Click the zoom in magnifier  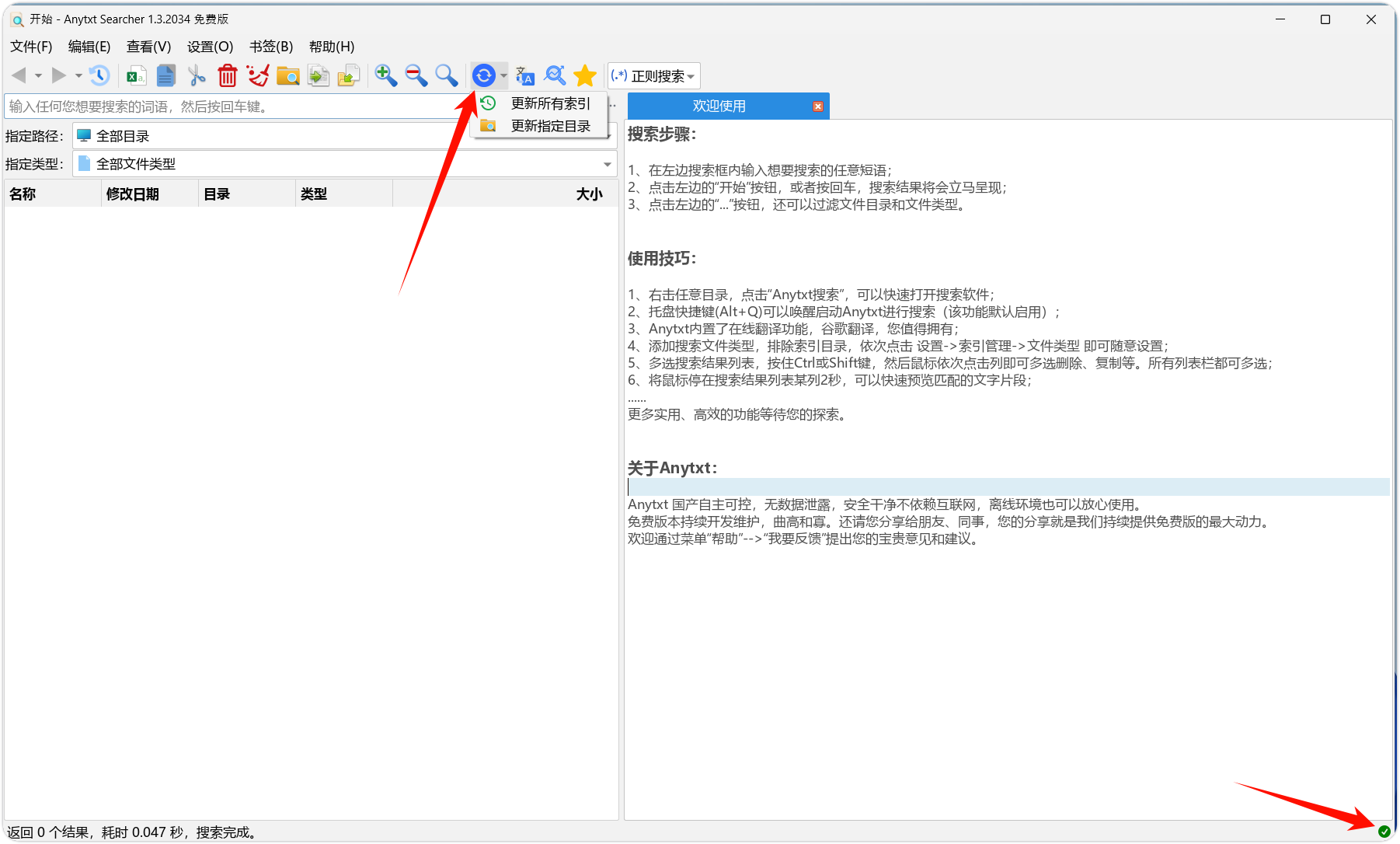pos(385,75)
